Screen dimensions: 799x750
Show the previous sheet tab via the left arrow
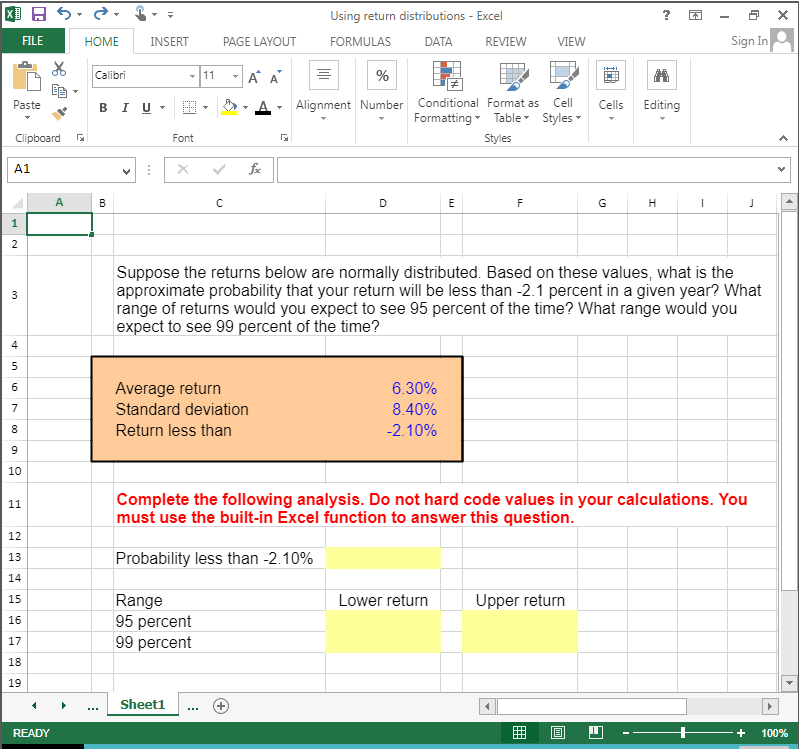click(34, 706)
